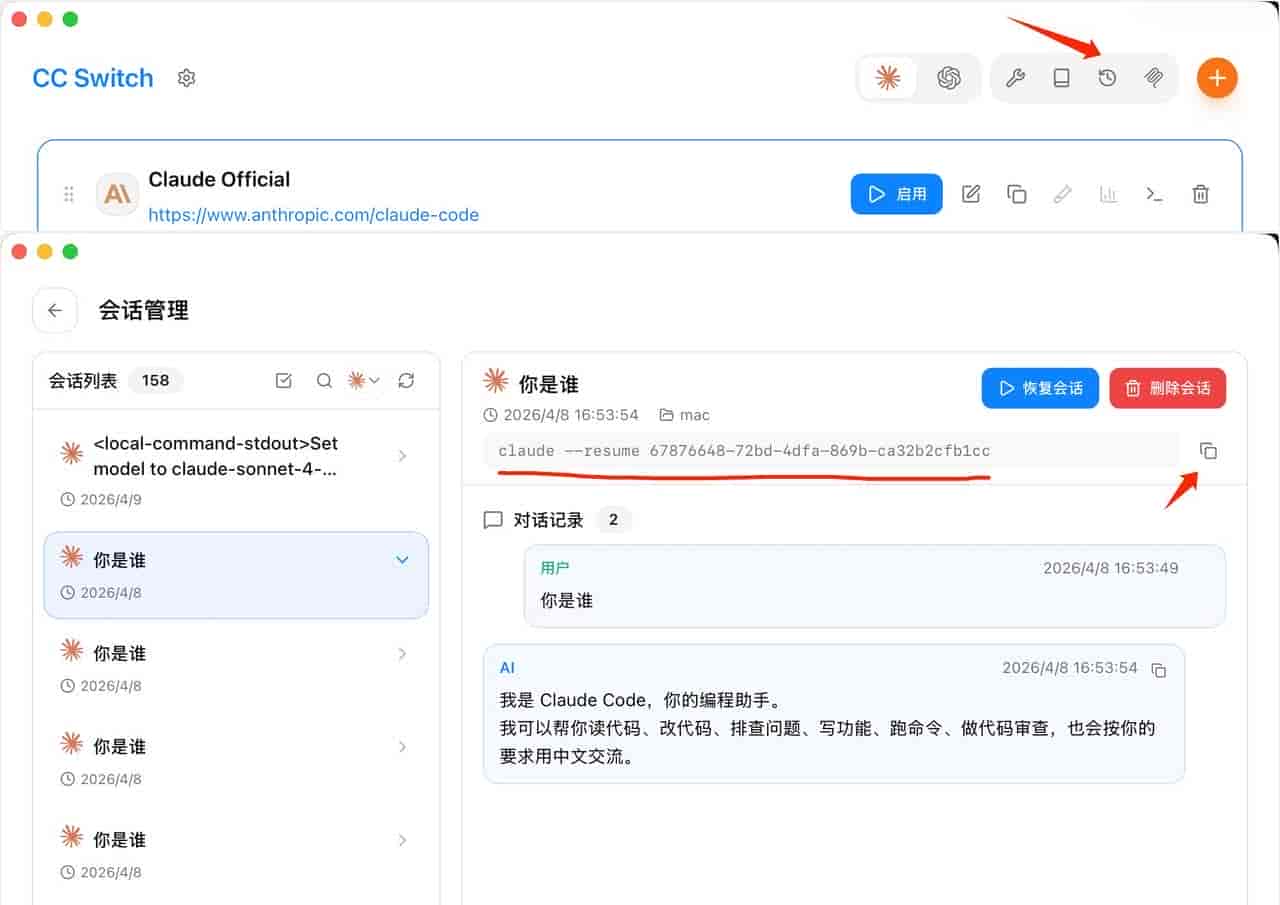Expand chevron of local-command-stdout session

click(402, 456)
